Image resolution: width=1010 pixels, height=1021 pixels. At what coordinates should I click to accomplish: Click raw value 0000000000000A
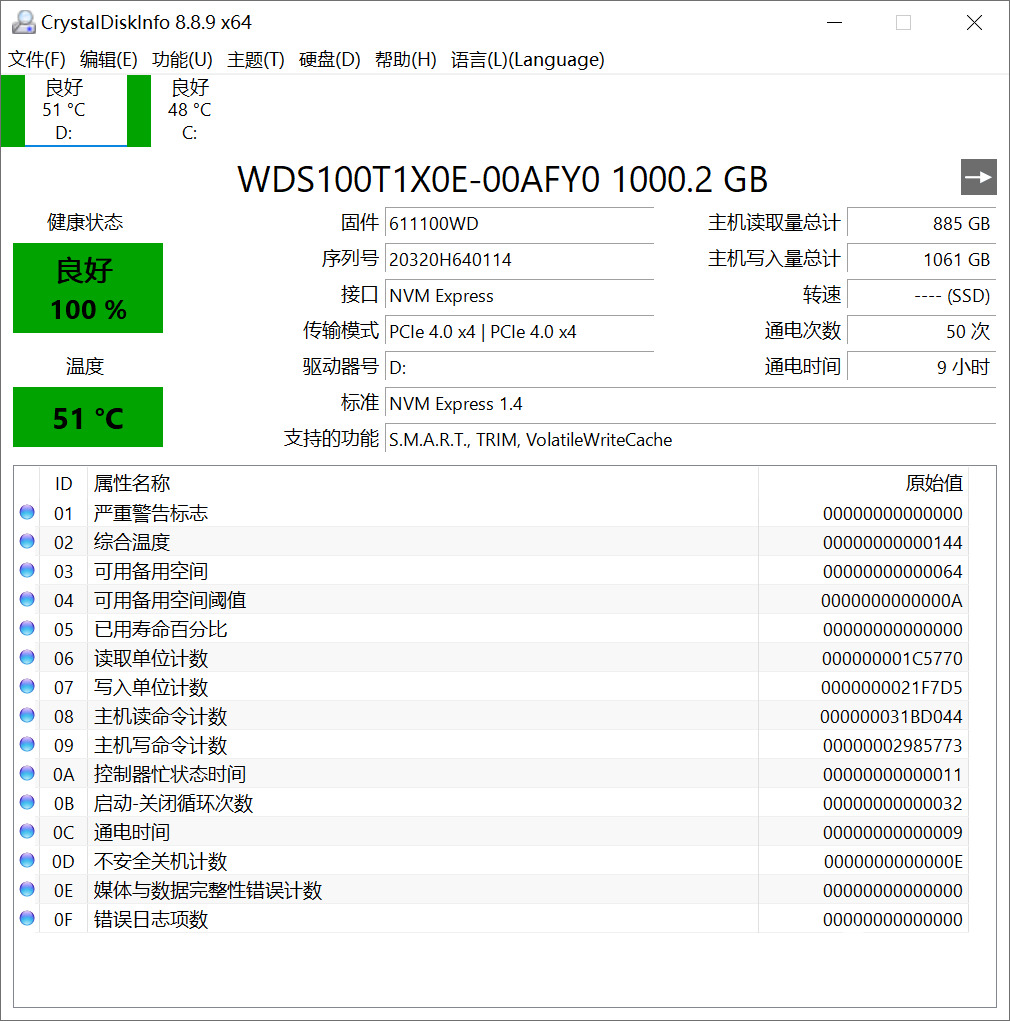click(x=892, y=600)
